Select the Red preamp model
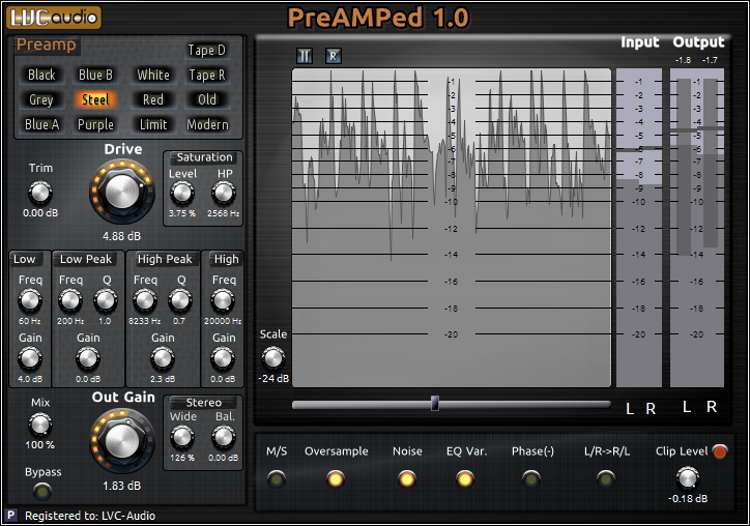 (153, 100)
